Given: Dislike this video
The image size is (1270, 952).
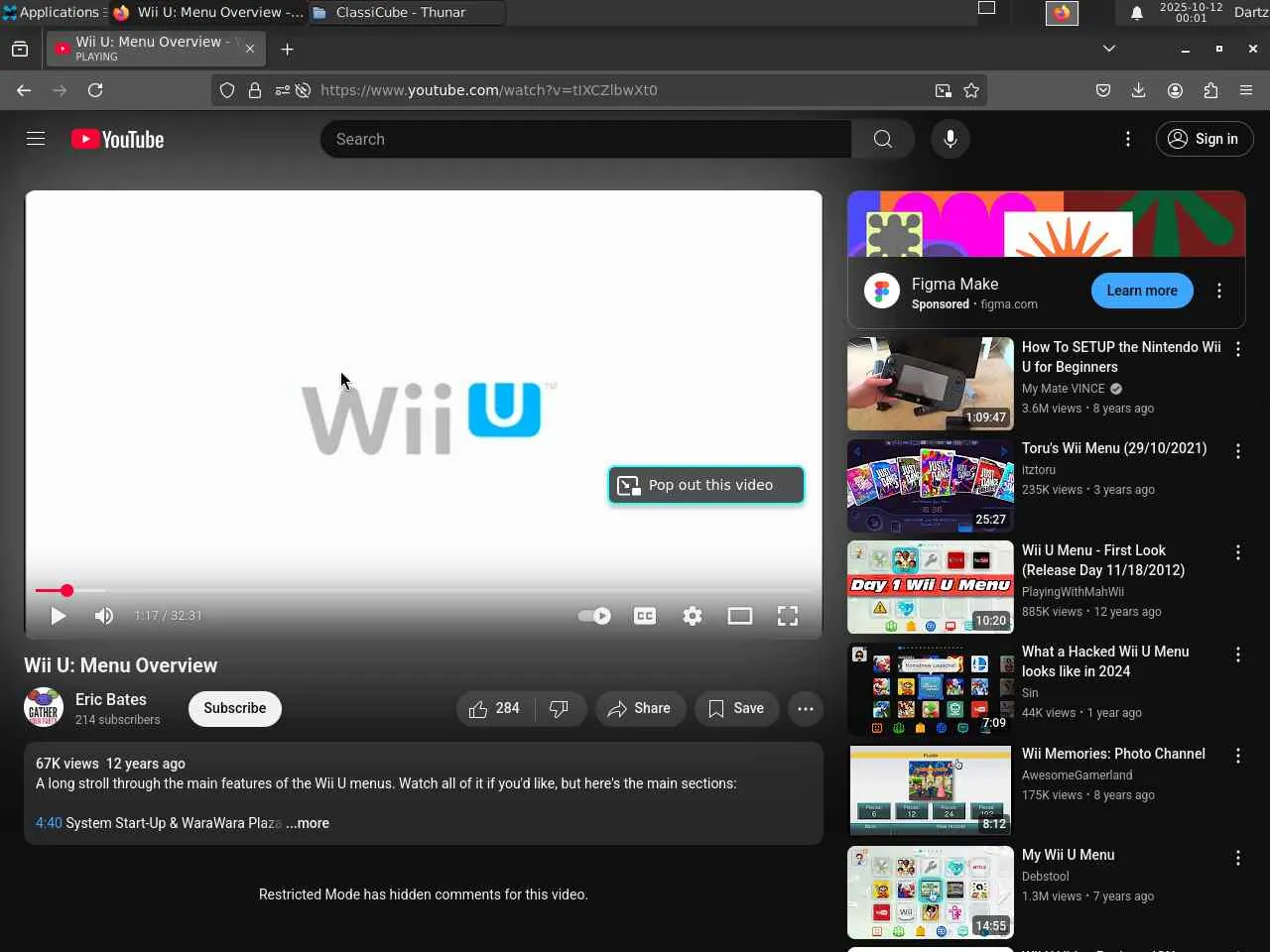Looking at the screenshot, I should pyautogui.click(x=560, y=708).
